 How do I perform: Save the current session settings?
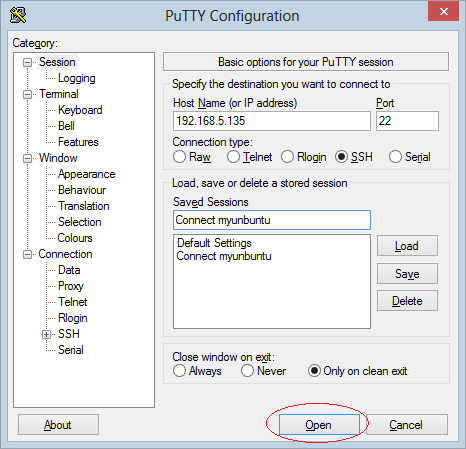click(x=407, y=274)
